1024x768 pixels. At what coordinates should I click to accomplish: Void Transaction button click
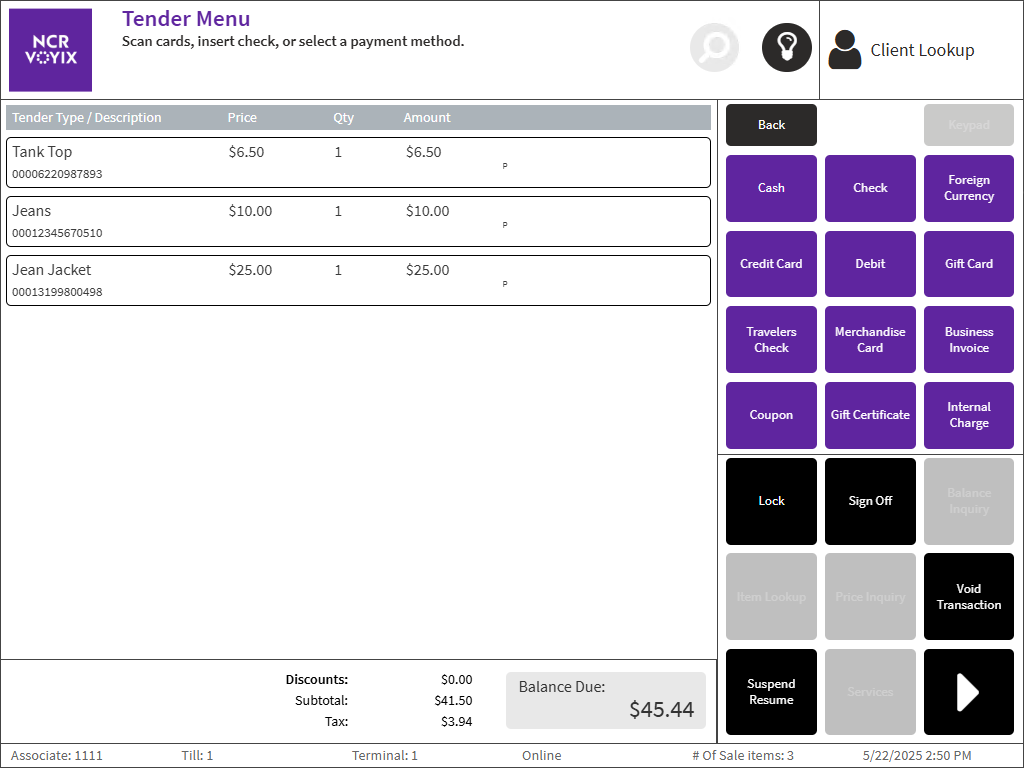pos(968,597)
